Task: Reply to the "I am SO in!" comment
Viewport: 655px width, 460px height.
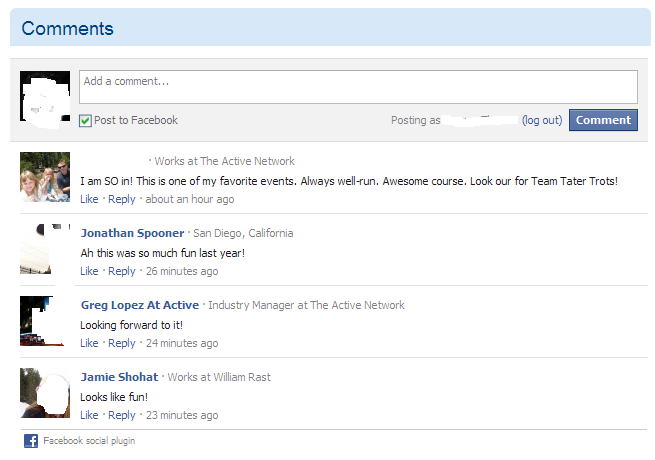Action: tap(121, 199)
